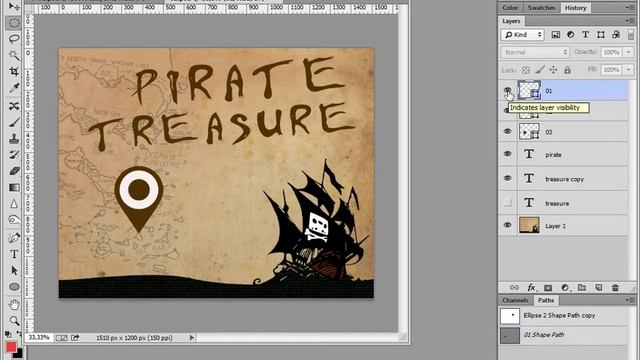The height and width of the screenshot is (360, 640).
Task: Toggle filter for smart objects
Action: click(616, 35)
